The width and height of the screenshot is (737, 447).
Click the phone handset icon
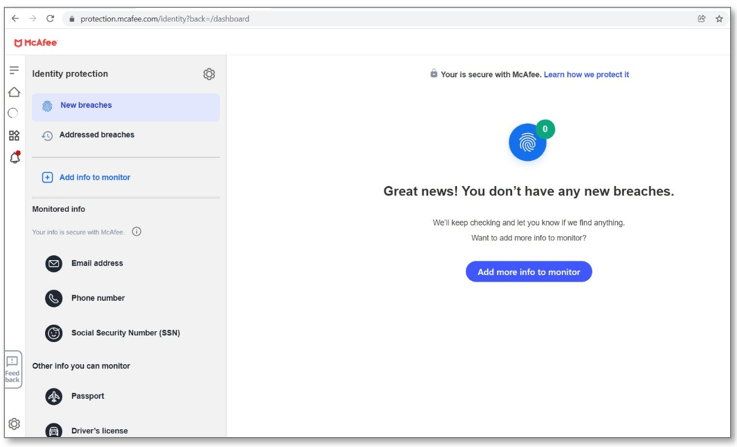[54, 298]
